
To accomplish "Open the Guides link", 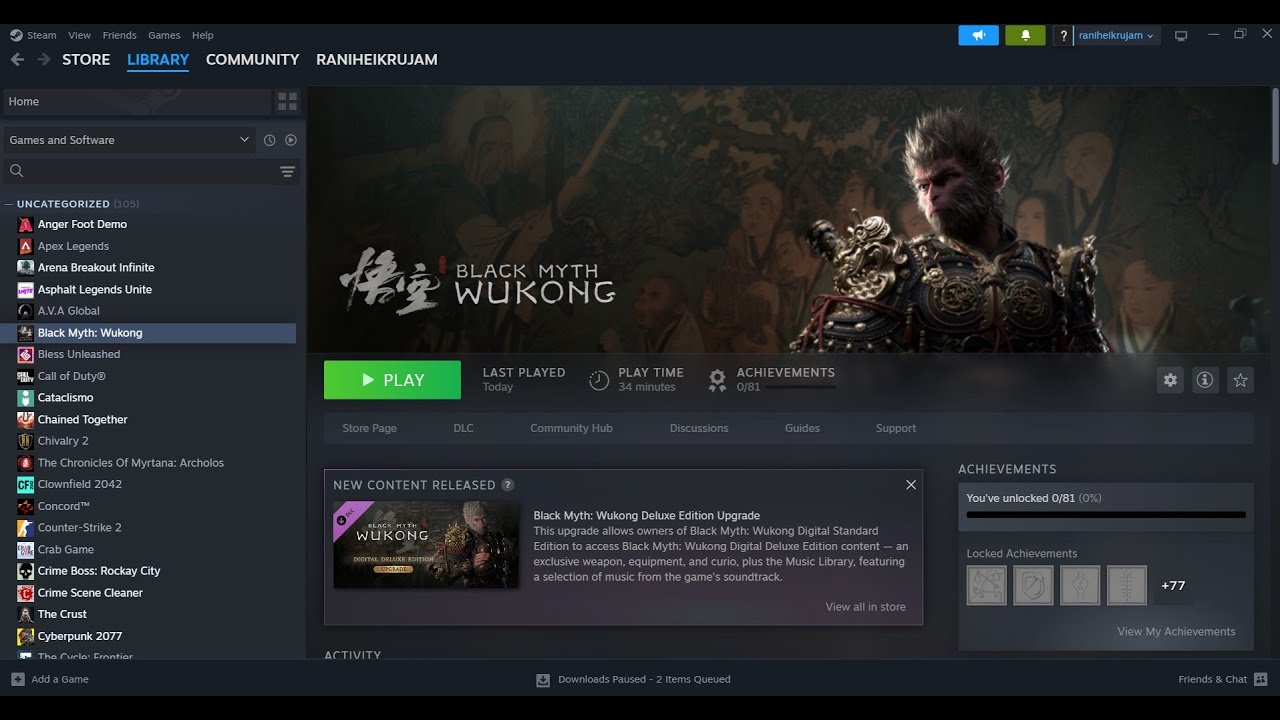I will 802,428.
